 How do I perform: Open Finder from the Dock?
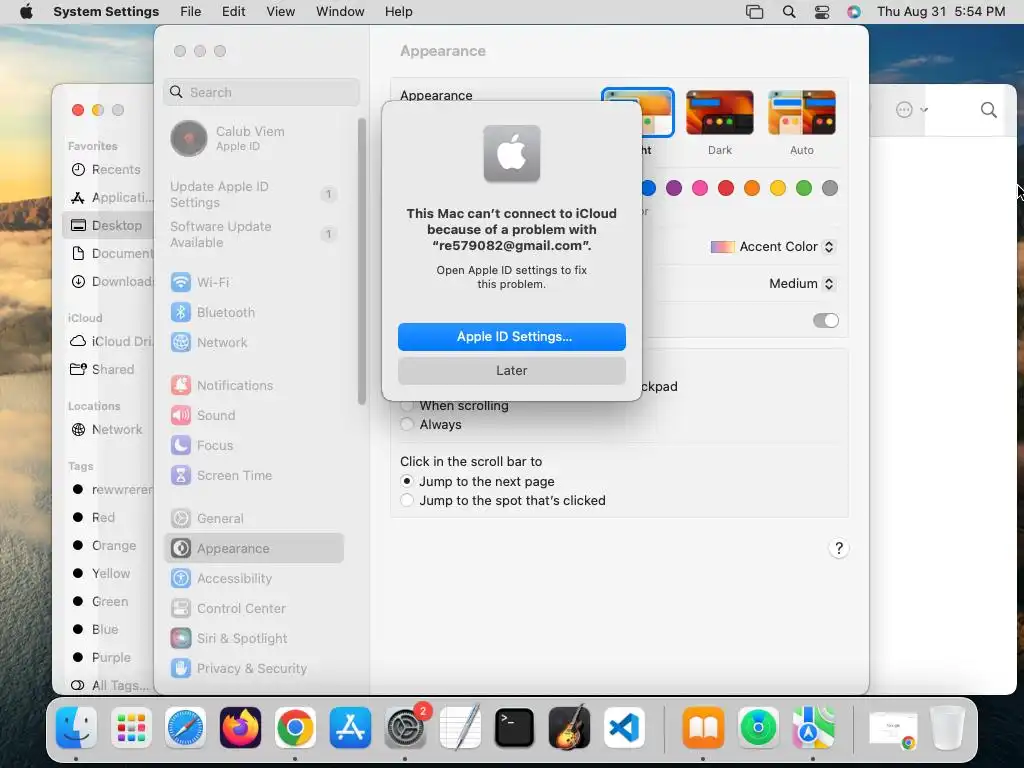point(76,728)
